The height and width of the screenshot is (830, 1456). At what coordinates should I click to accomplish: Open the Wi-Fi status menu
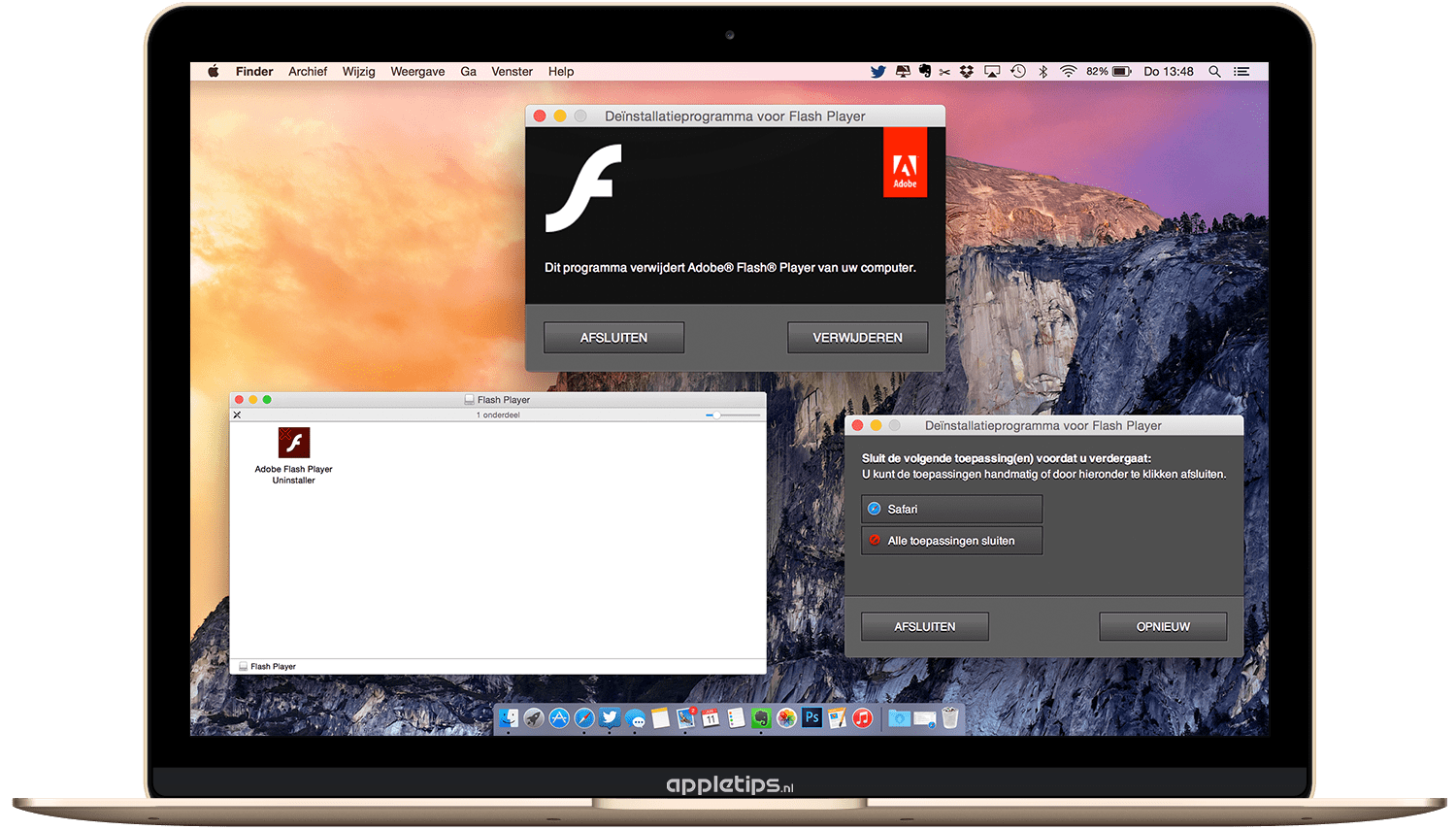1069,71
